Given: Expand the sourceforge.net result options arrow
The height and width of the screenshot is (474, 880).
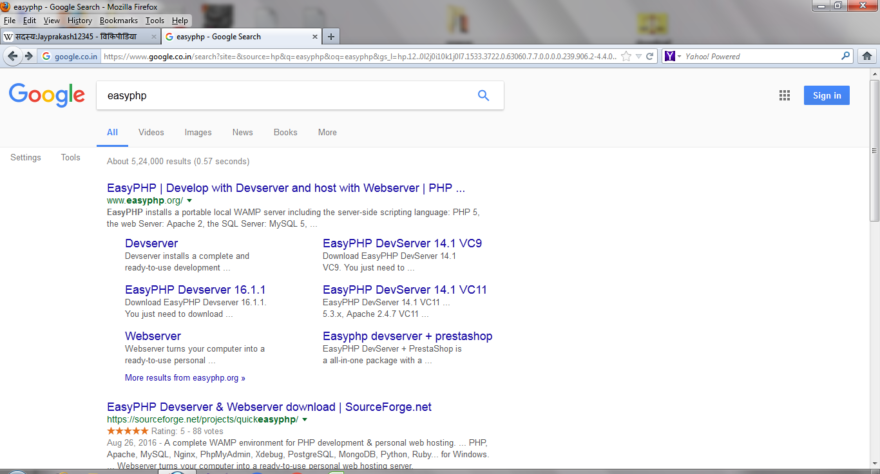Looking at the screenshot, I should (x=305, y=420).
